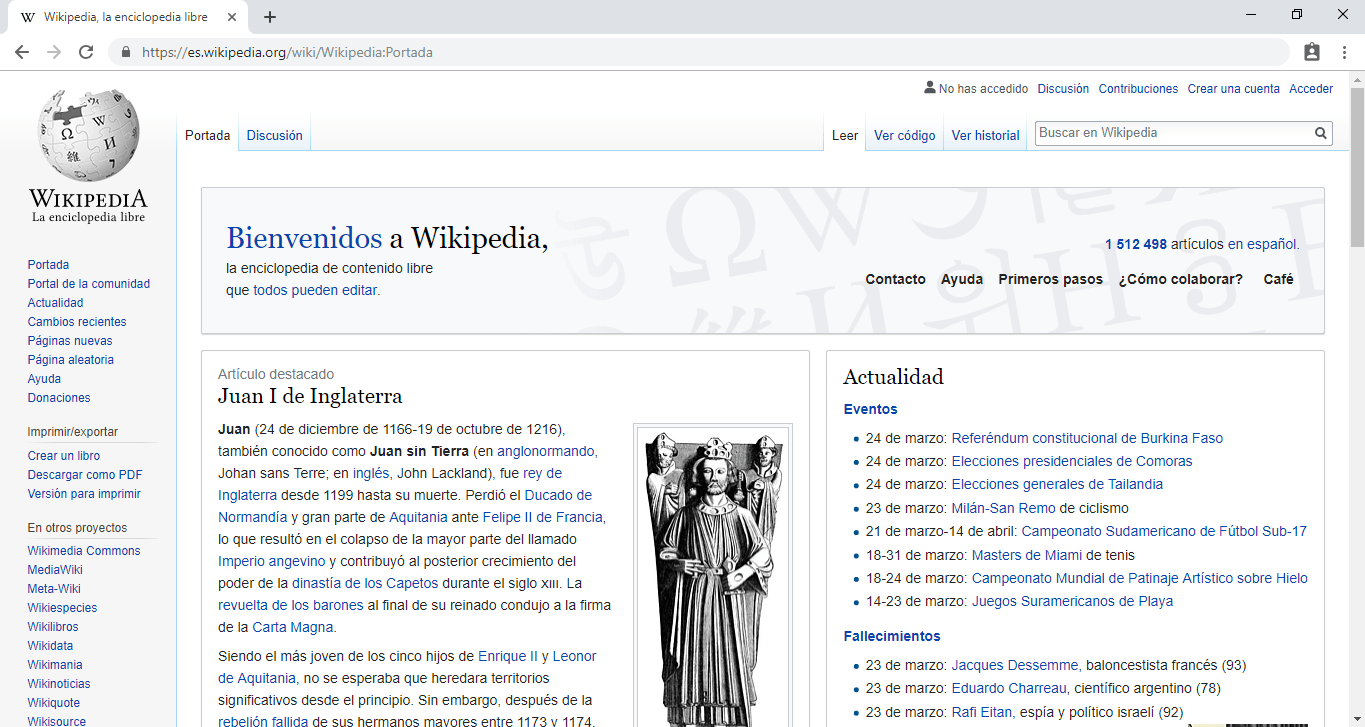Click the Juan I tomb effigy image
The image size is (1365, 727).
coord(713,577)
